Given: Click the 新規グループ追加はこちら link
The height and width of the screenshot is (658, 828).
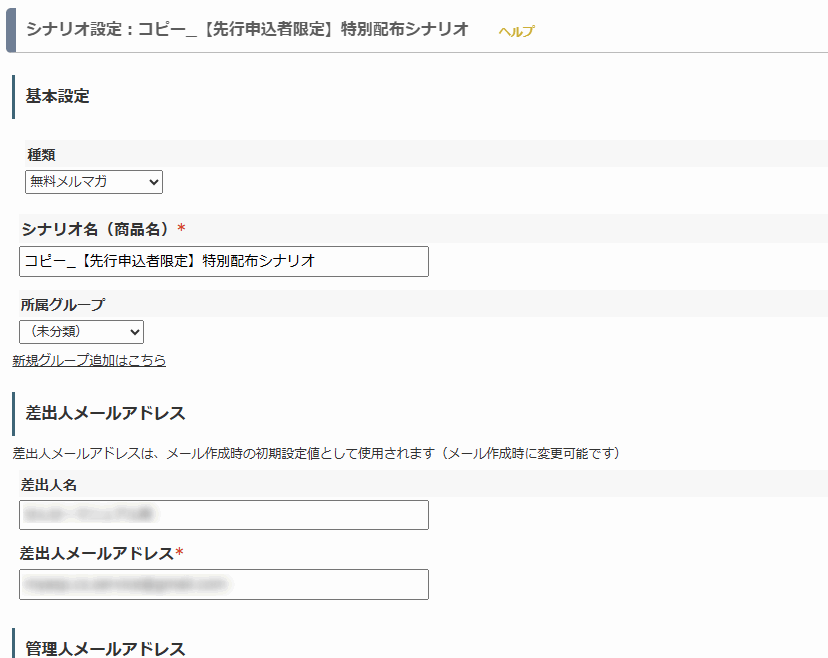Looking at the screenshot, I should (x=89, y=360).
